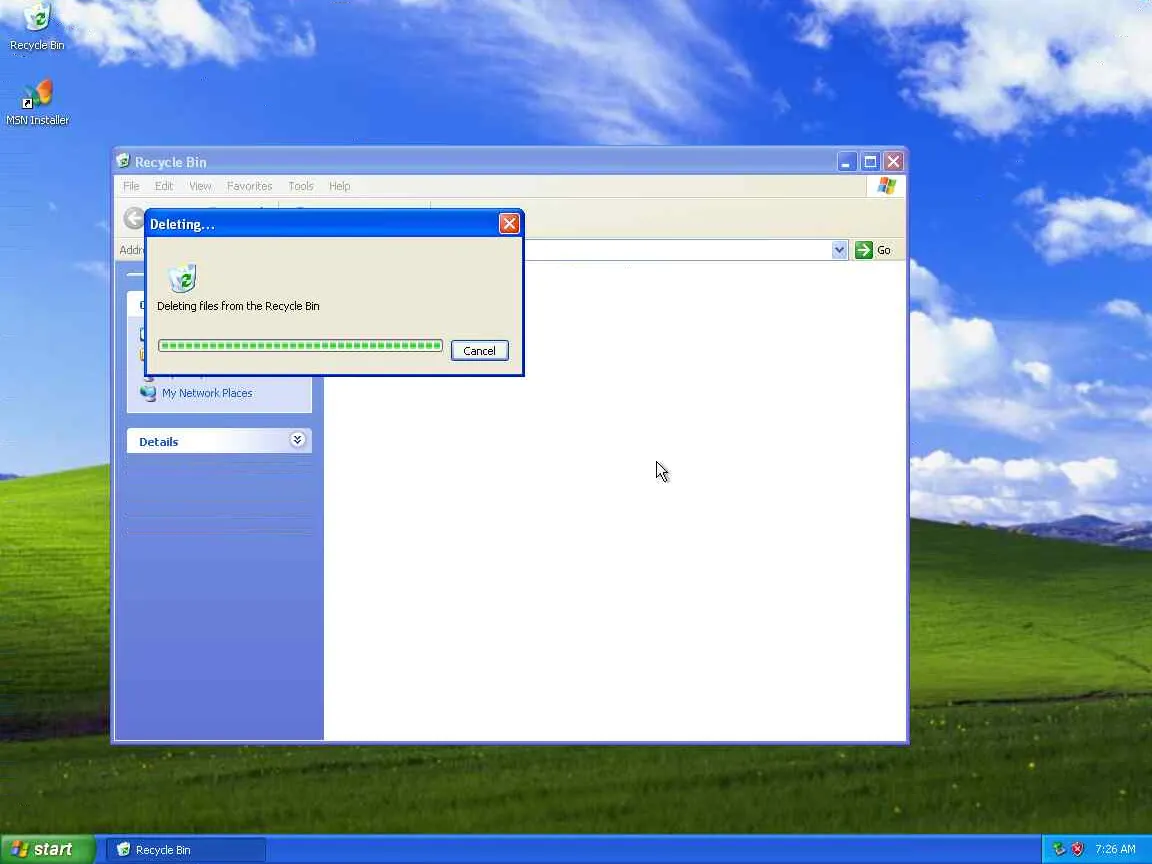Open the Edit menu
This screenshot has width=1152, height=864.
click(164, 186)
